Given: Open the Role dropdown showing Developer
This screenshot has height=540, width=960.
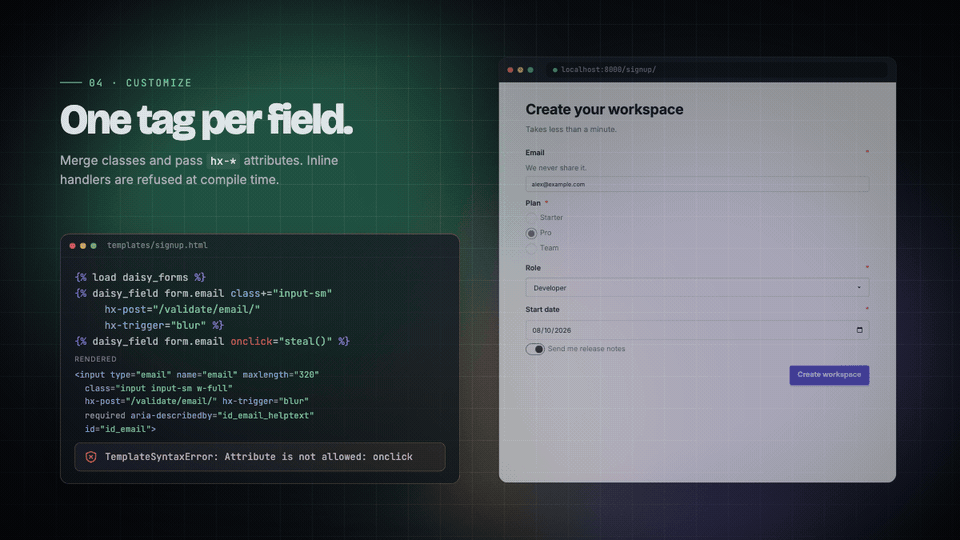Looking at the screenshot, I should pos(697,288).
